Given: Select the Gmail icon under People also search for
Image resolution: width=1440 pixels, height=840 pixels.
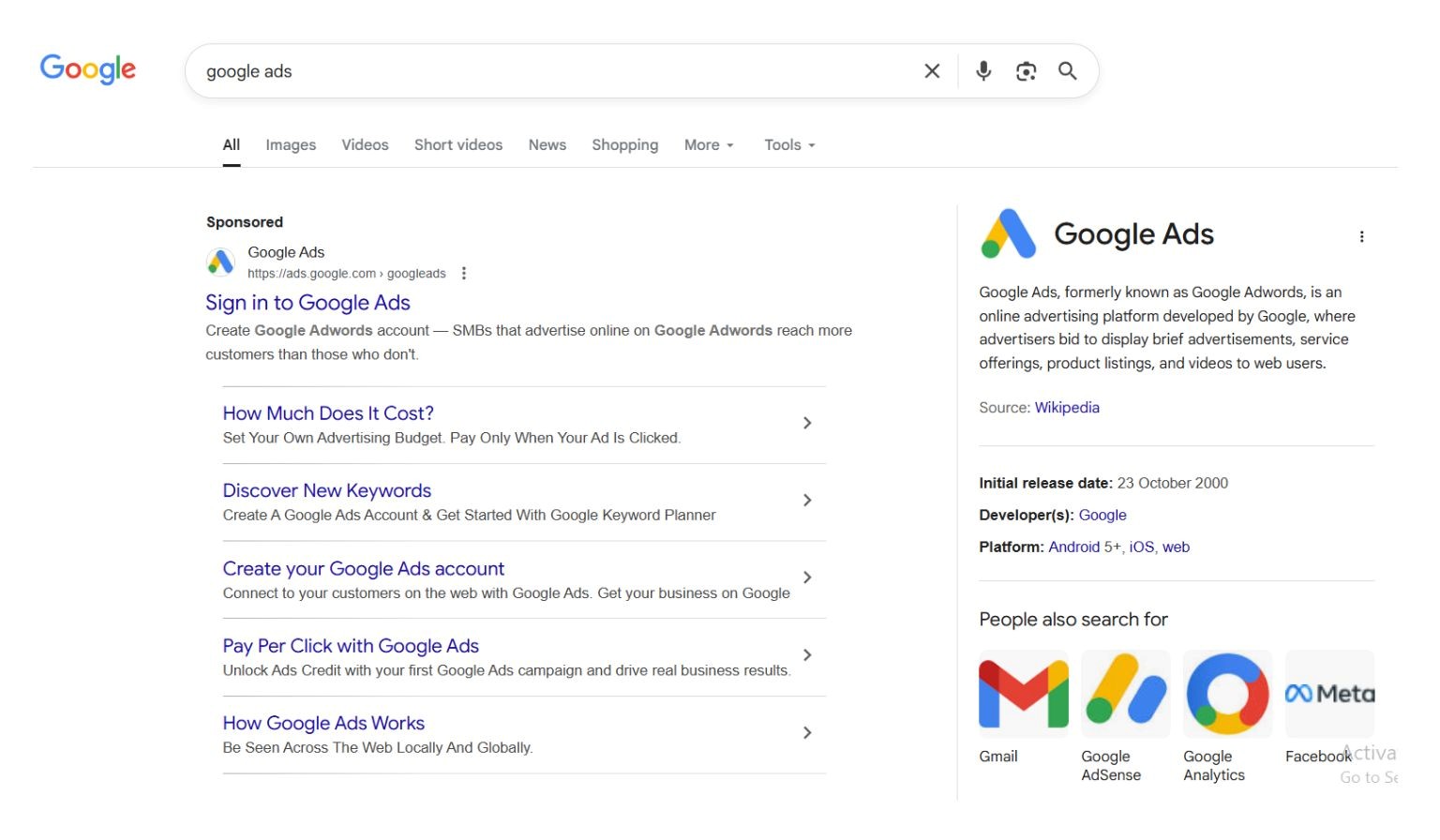Looking at the screenshot, I should point(1023,694).
